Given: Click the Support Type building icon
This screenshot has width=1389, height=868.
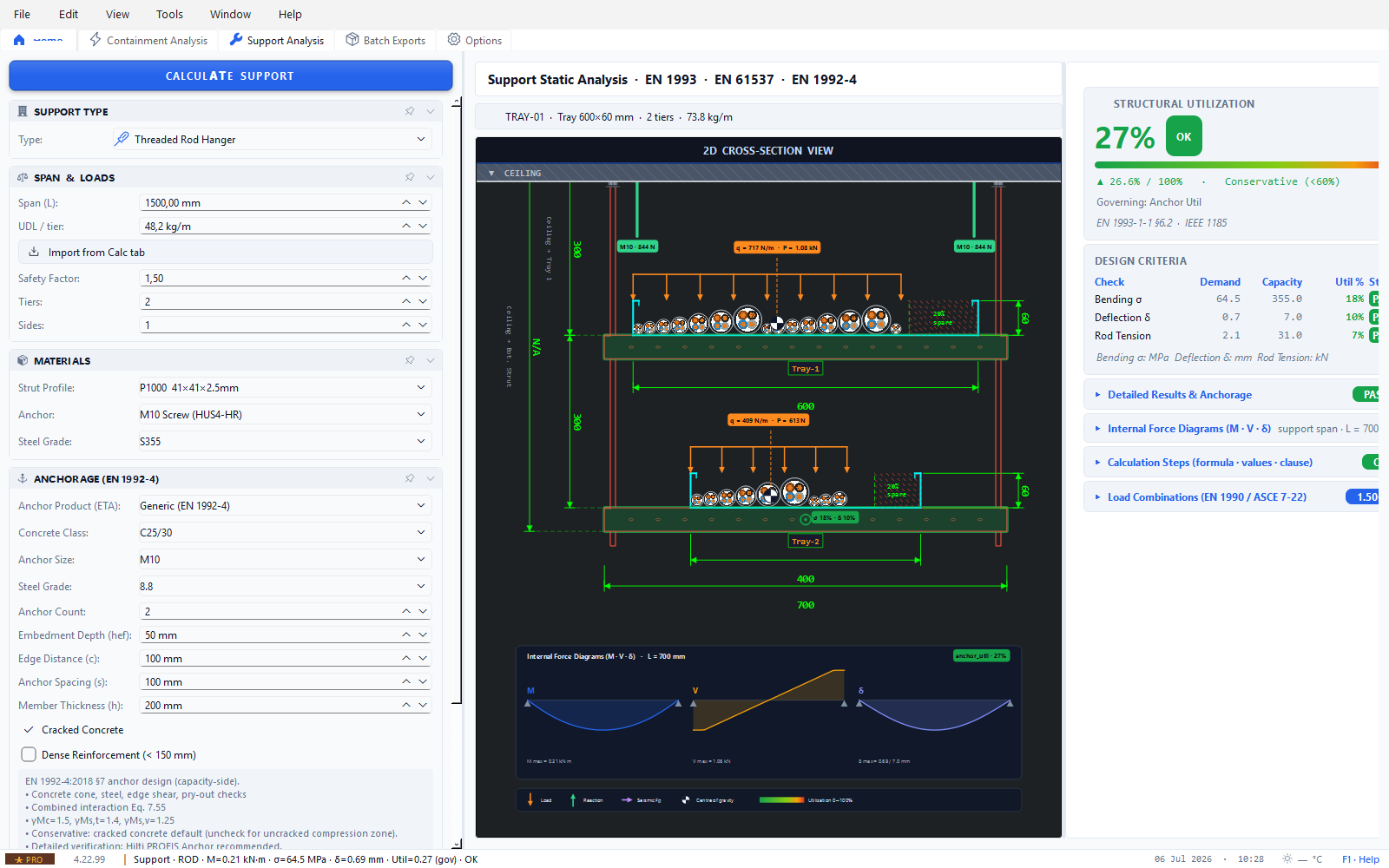Looking at the screenshot, I should pos(23,111).
